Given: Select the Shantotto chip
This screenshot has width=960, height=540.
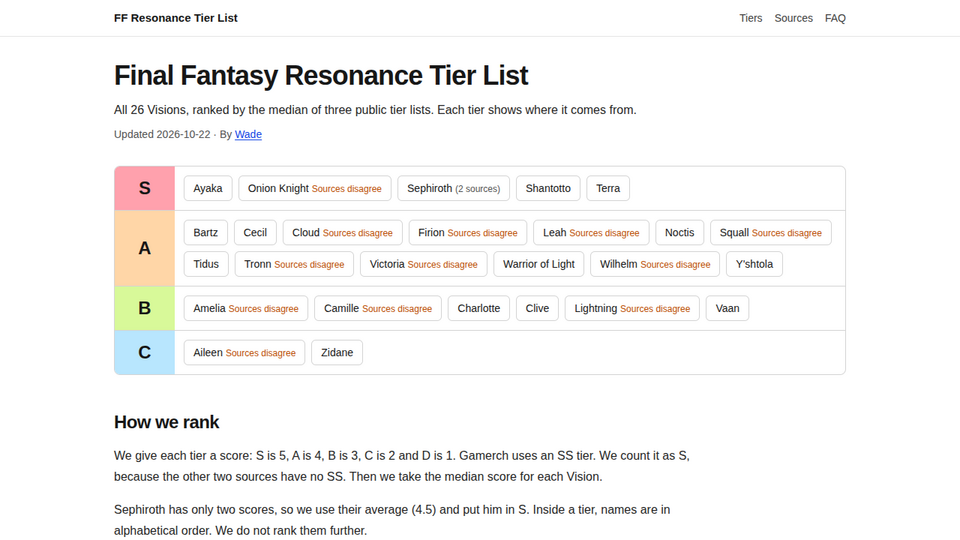Looking at the screenshot, I should click(548, 188).
